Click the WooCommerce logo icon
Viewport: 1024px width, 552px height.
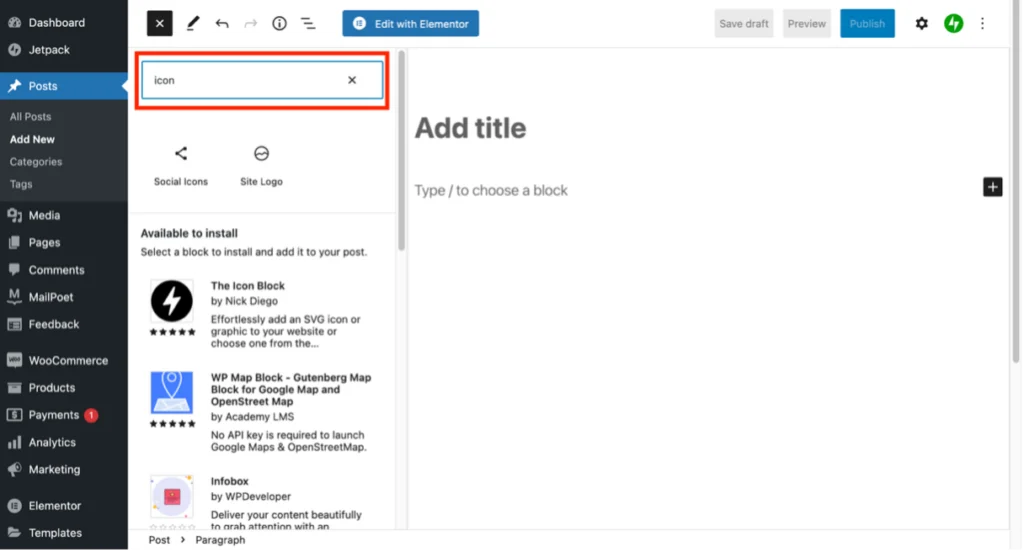14,361
